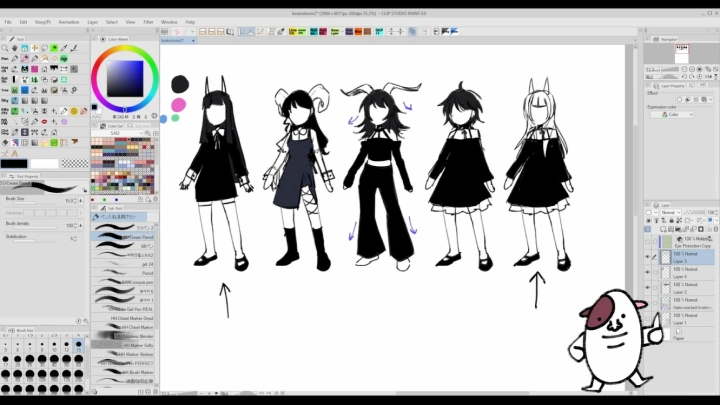Screen dimensions: 720x405
Task: Open the Edit menu
Action: [x=23, y=22]
